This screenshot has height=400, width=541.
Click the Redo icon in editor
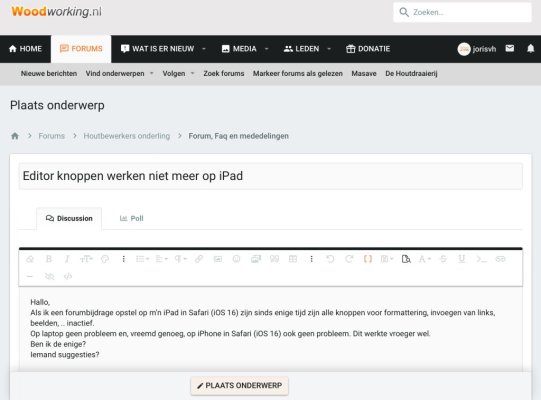[x=349, y=259]
